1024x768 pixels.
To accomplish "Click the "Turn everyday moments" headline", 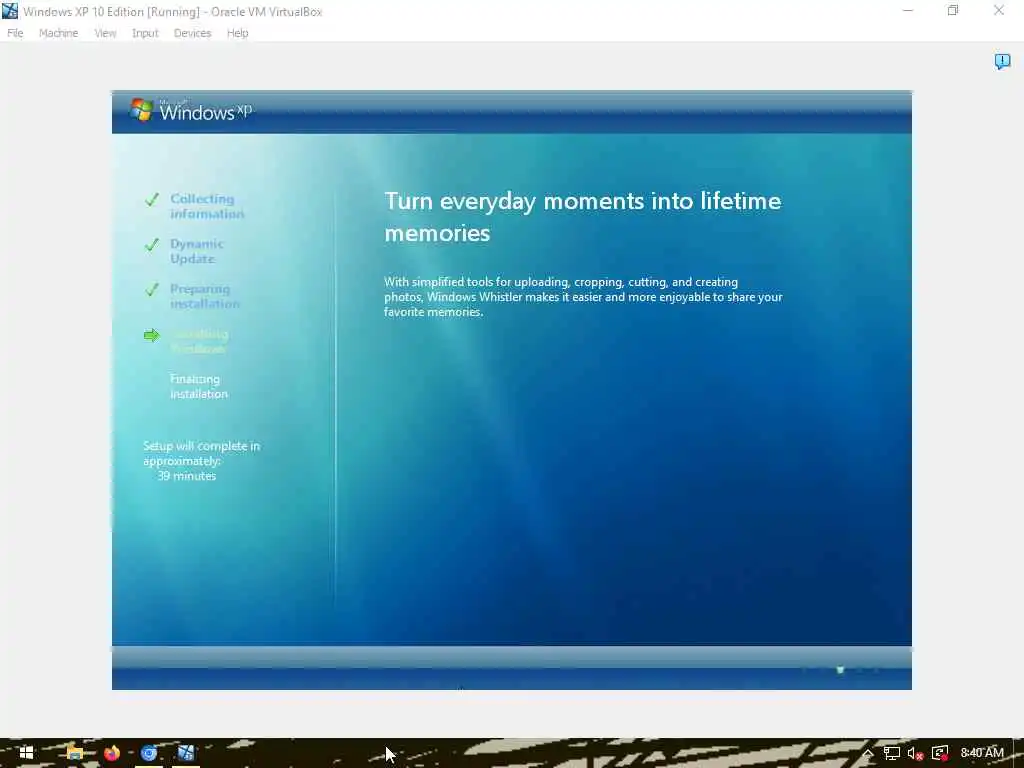I will (583, 217).
